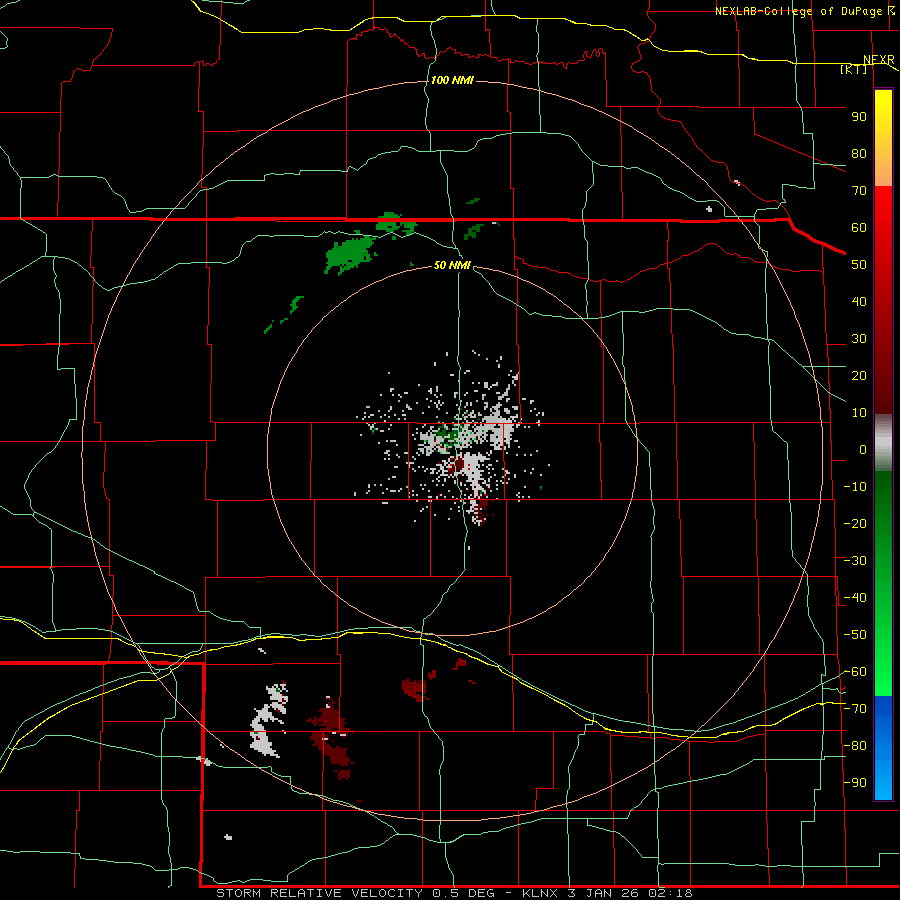Image resolution: width=900 pixels, height=900 pixels.
Task: Click the -80 knot scale label
Action: pos(855,746)
